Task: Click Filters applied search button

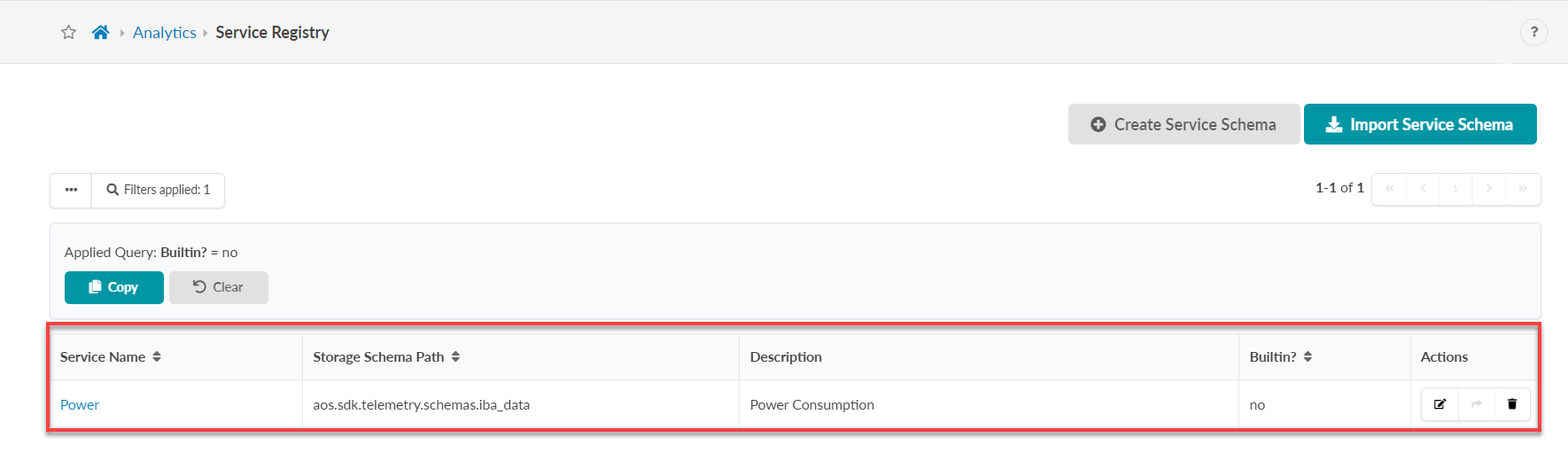Action: click(x=159, y=190)
